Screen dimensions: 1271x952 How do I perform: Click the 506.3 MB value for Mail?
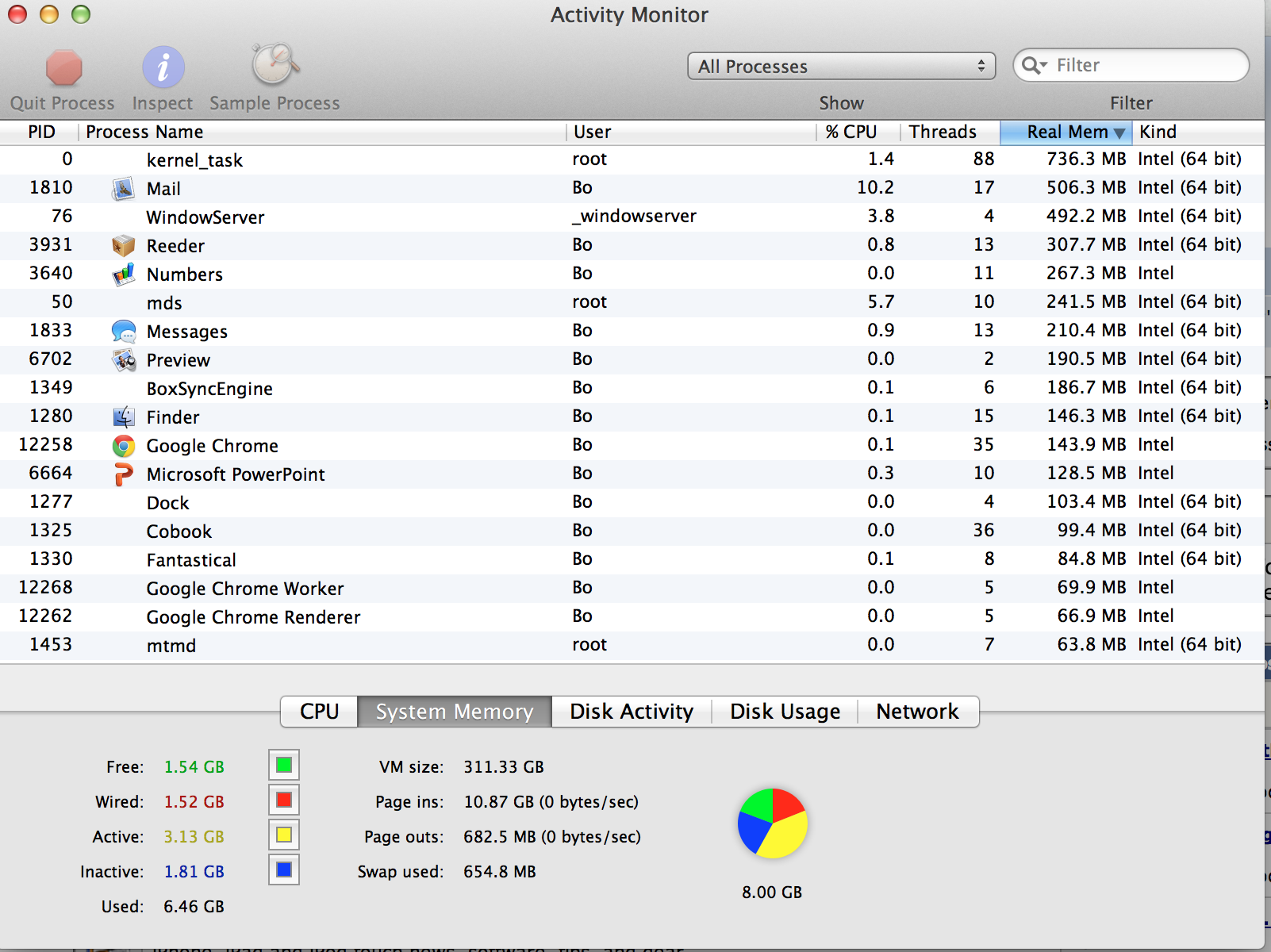coord(1086,187)
